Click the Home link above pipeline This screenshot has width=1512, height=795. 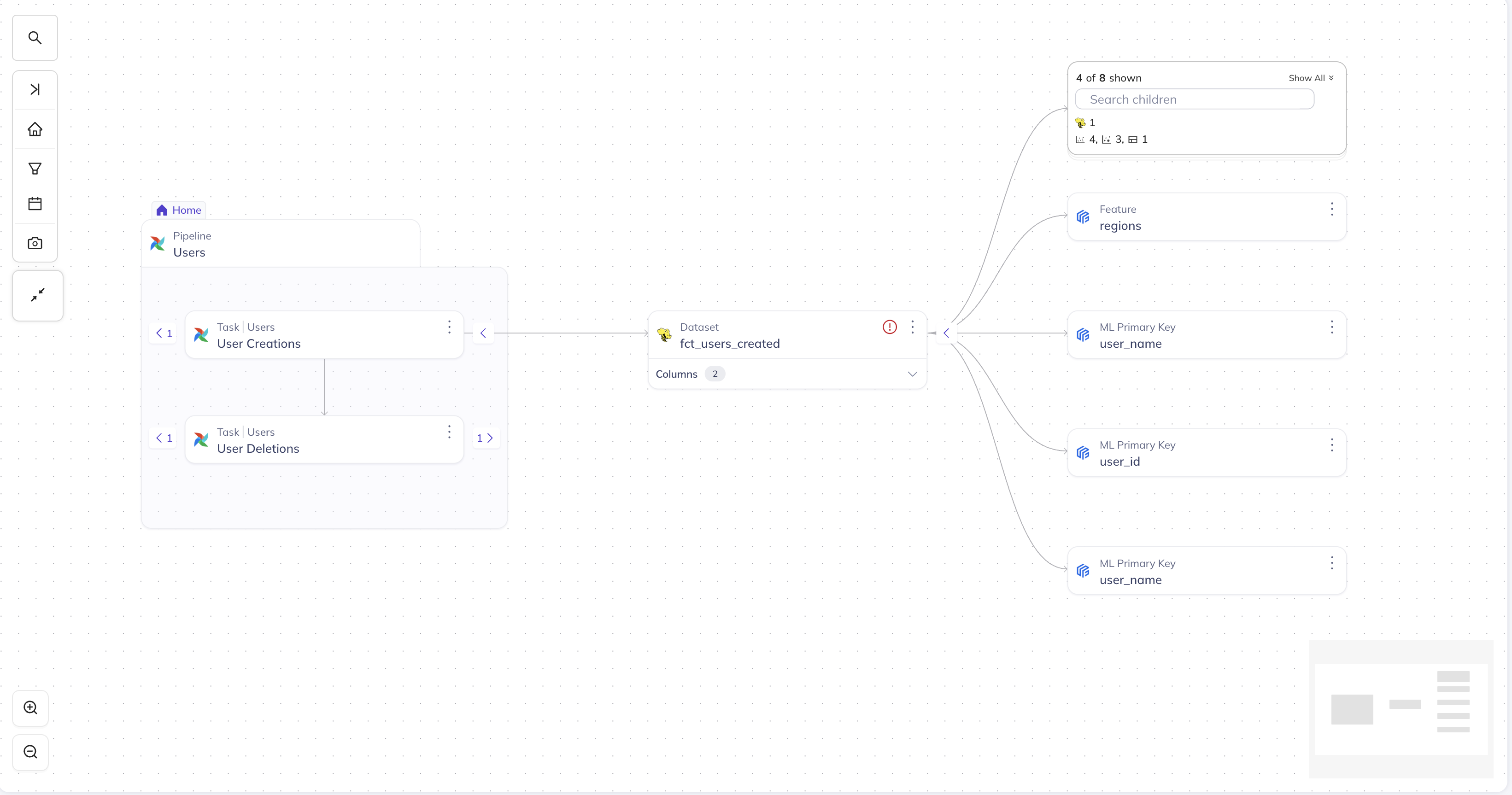[179, 210]
